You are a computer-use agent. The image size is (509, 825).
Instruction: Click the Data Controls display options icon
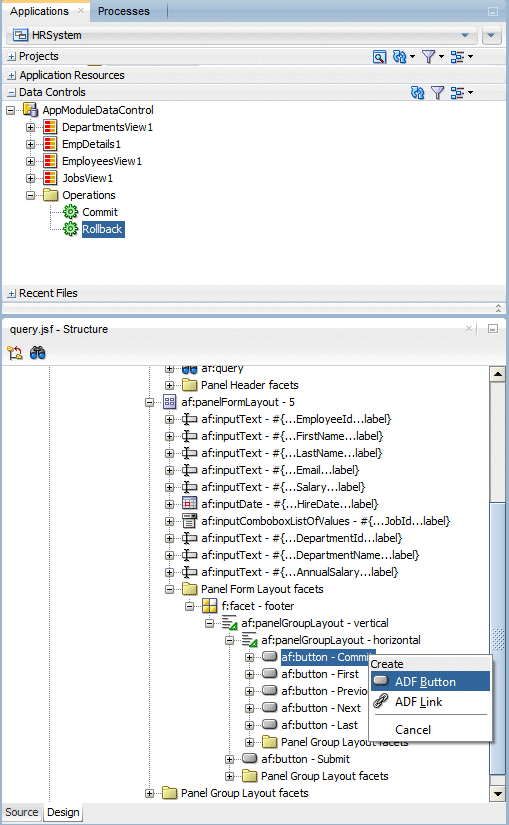457,93
